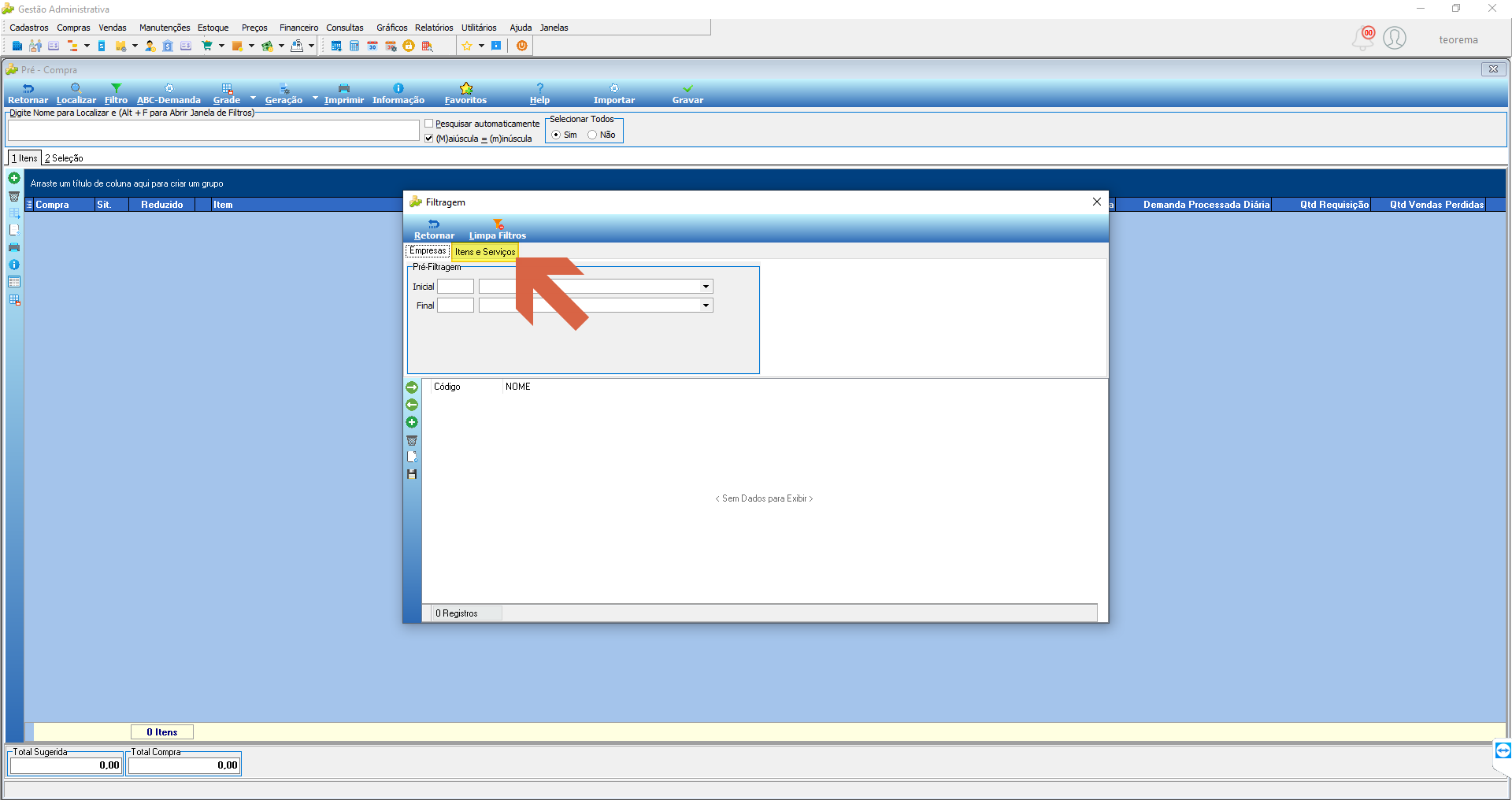Click the NOME column header in Filtragem
The height and width of the screenshot is (800, 1512).
[x=518, y=387]
